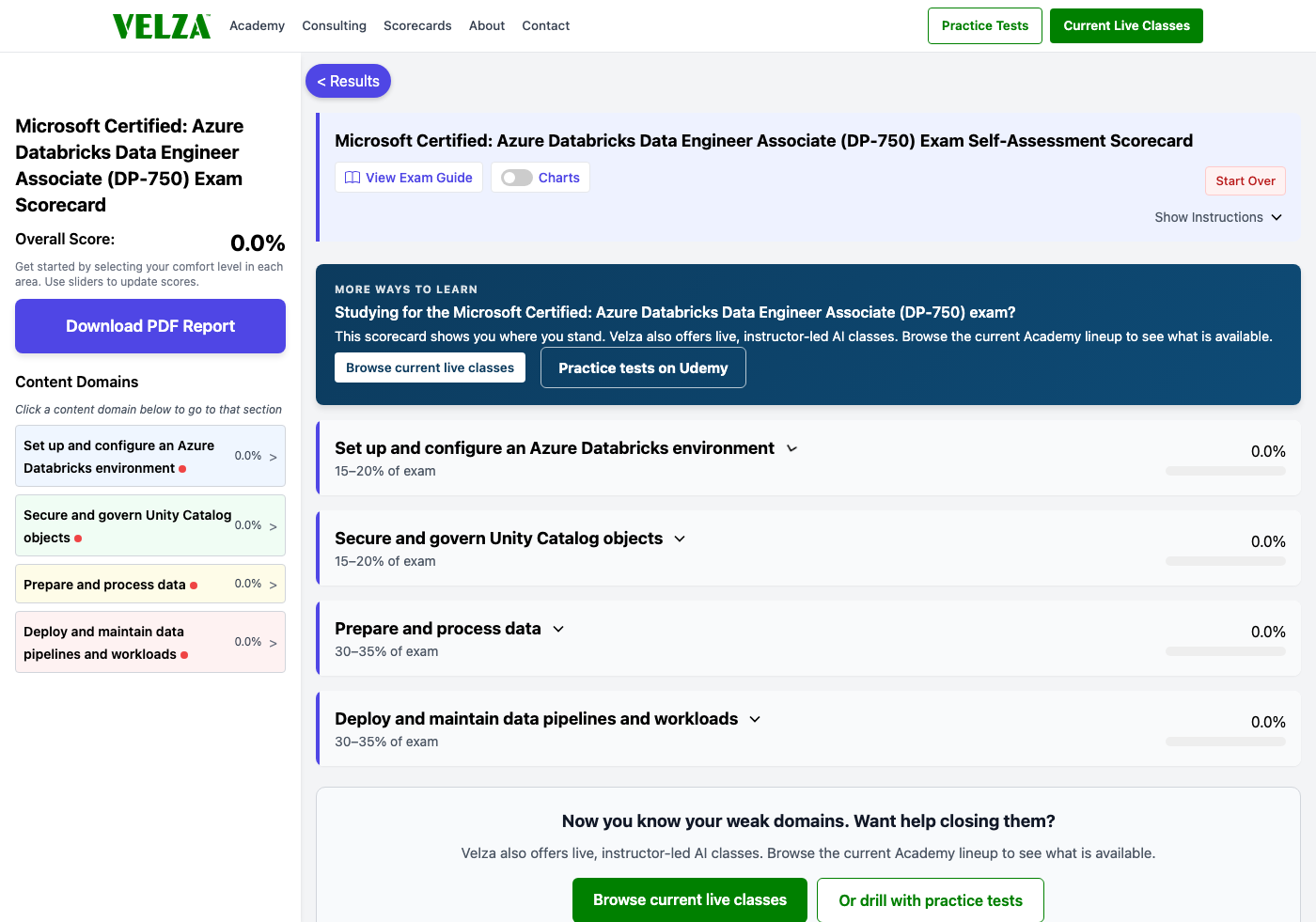Open the Scorecards menu item
This screenshot has height=922, width=1316.
coord(417,25)
